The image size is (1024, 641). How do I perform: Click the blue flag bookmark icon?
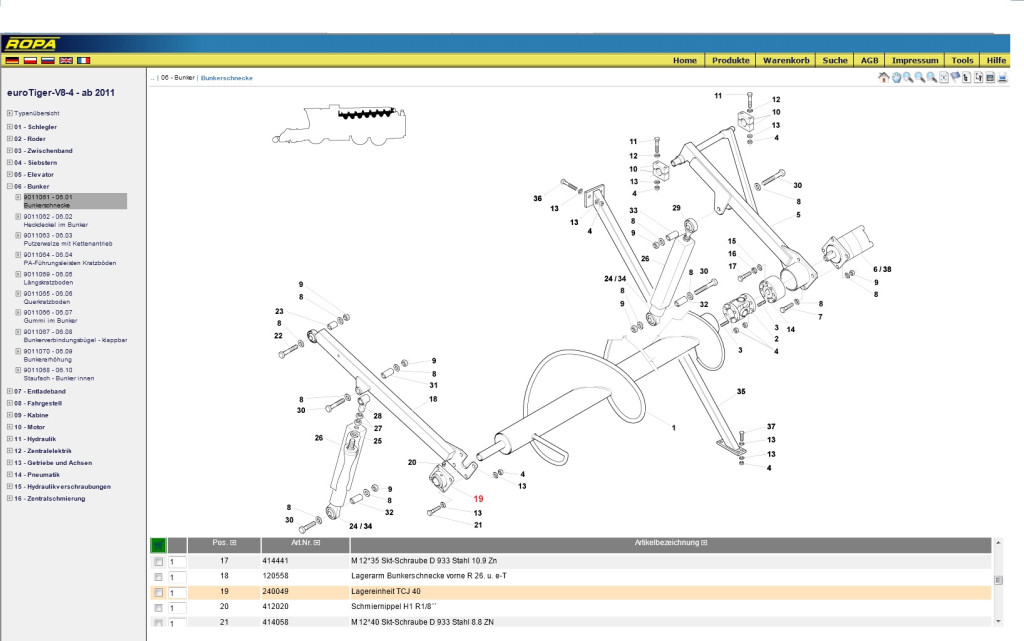click(955, 77)
